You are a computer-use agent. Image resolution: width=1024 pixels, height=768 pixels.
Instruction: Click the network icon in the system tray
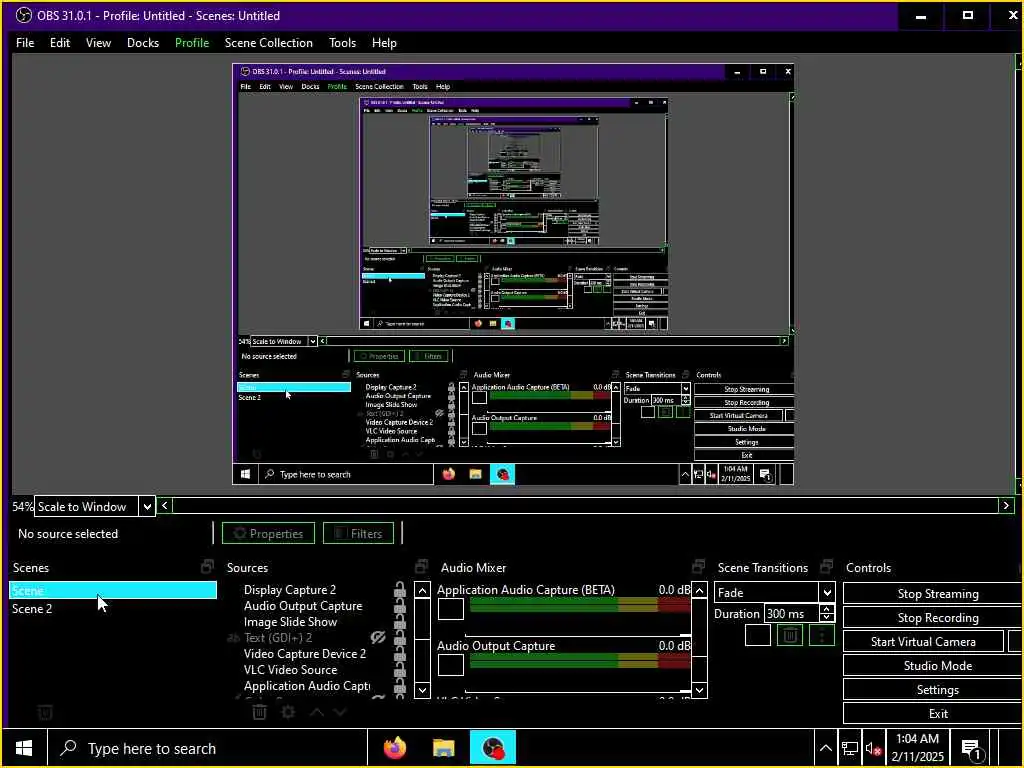pyautogui.click(x=850, y=748)
